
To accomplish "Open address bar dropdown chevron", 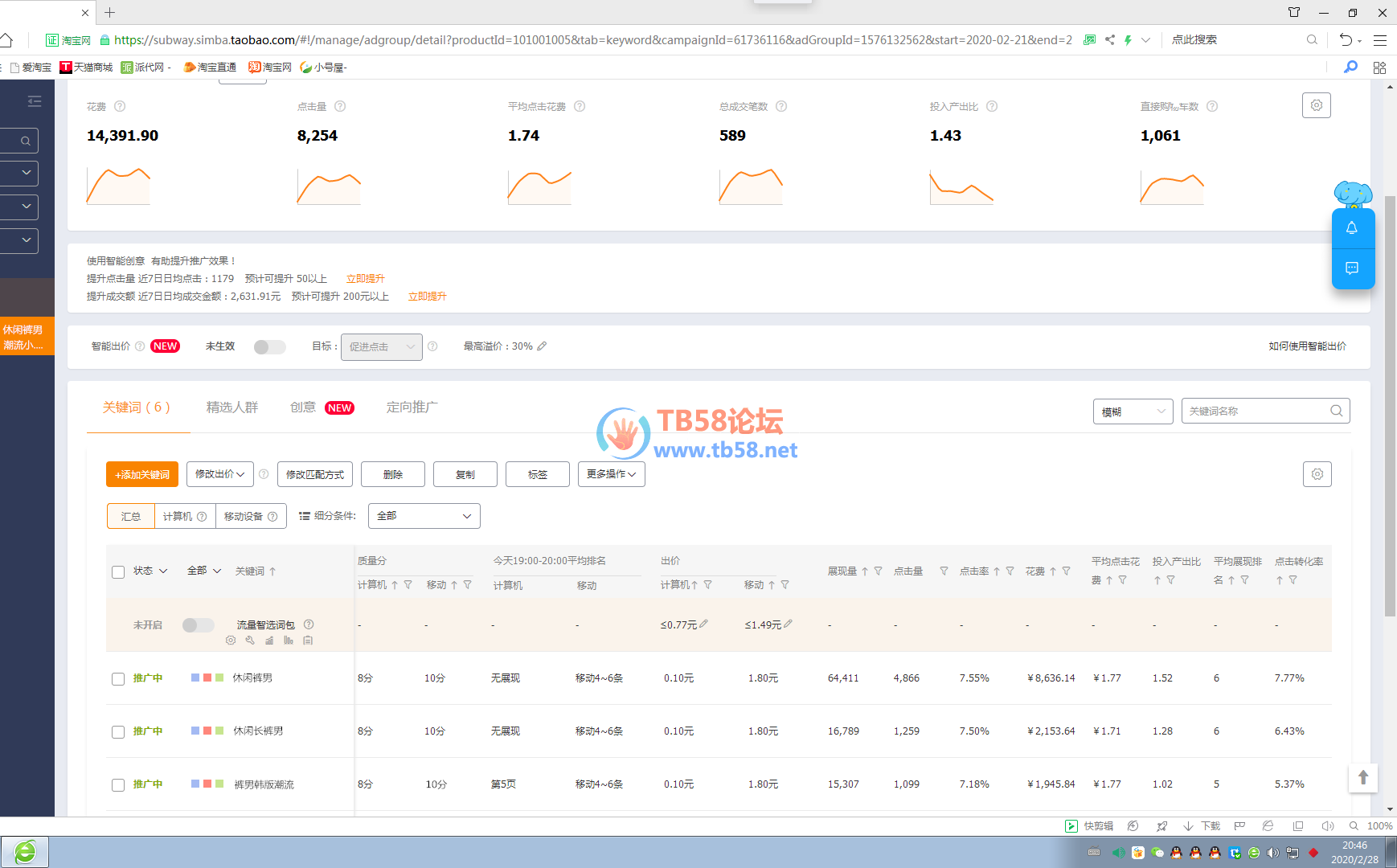I will coord(1145,39).
